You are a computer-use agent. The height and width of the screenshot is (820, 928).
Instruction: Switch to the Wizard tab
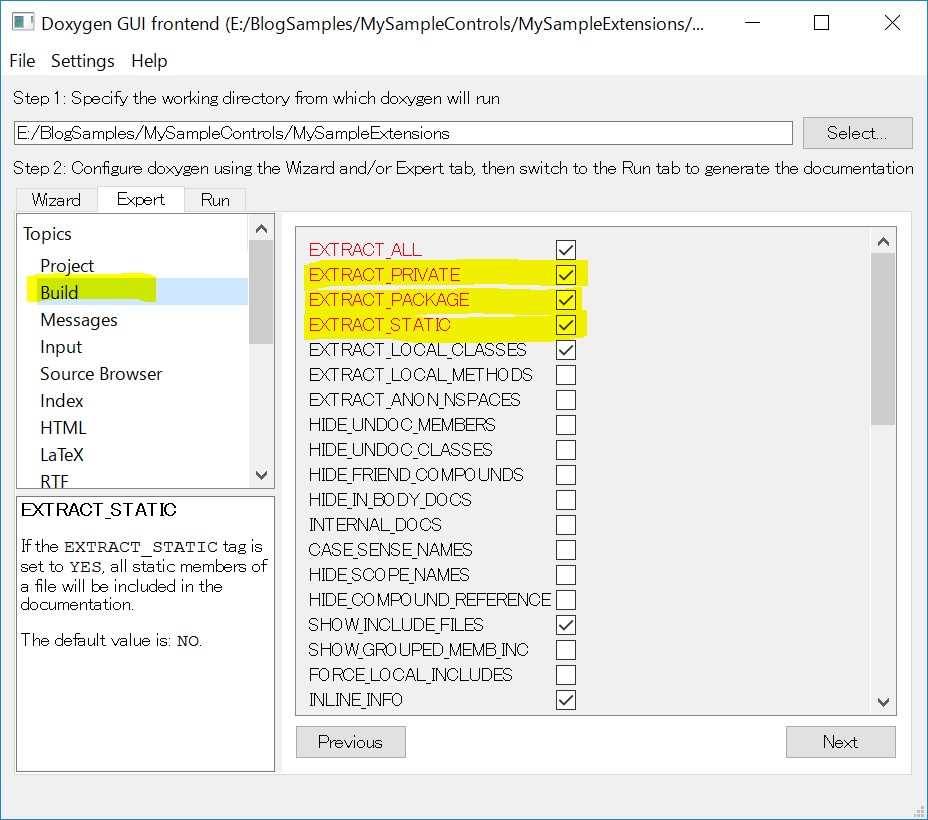(x=56, y=200)
